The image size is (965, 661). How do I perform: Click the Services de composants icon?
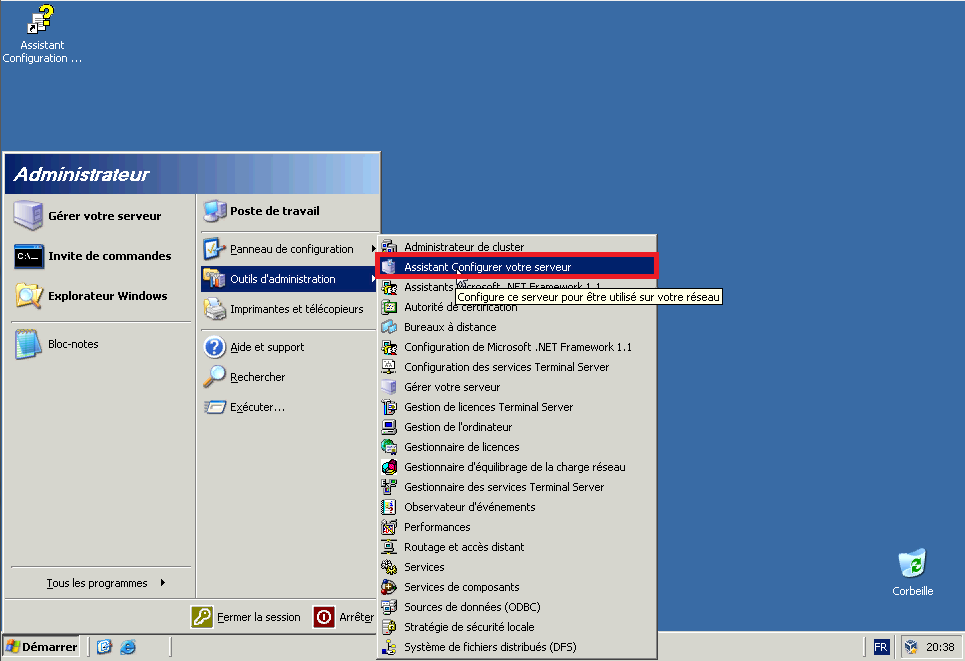tap(389, 587)
